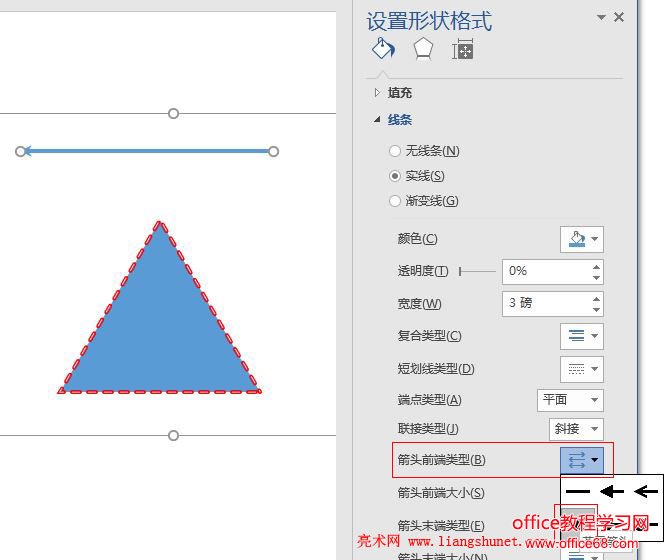Click the line's right end handle
The height and width of the screenshot is (560, 668).
[x=274, y=151]
